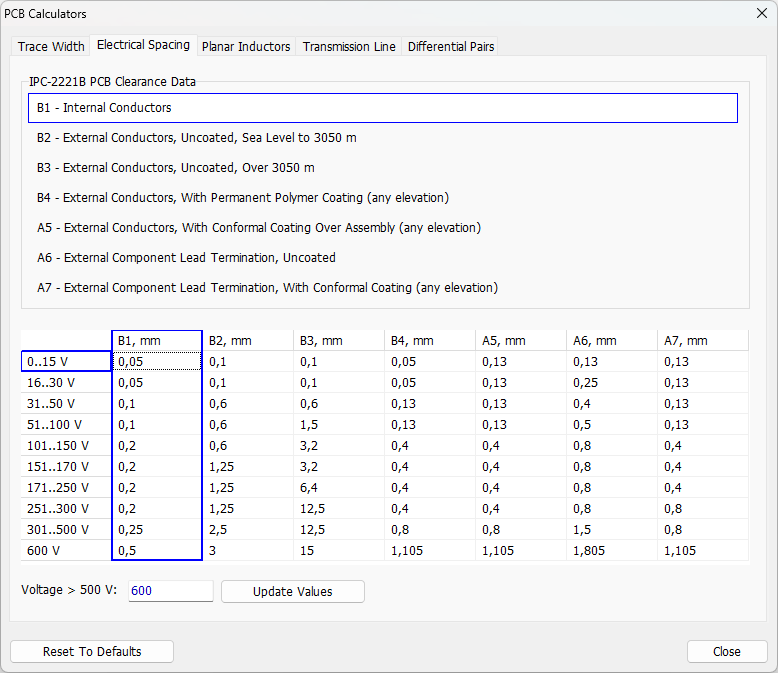The width and height of the screenshot is (778, 673).
Task: Select the Electrical Spacing tab
Action: pyautogui.click(x=143, y=45)
